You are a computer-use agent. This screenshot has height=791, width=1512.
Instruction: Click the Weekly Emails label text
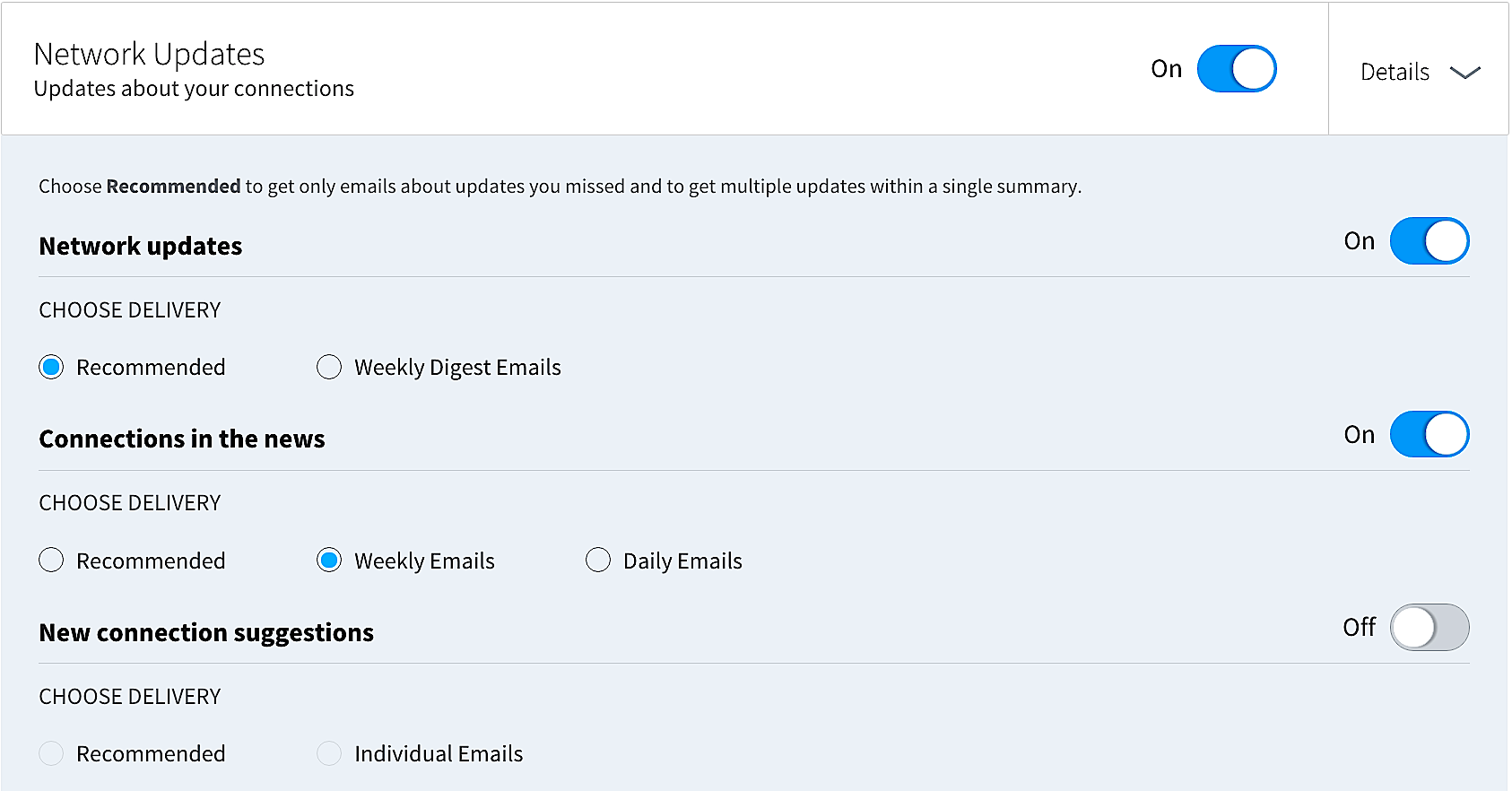point(424,561)
